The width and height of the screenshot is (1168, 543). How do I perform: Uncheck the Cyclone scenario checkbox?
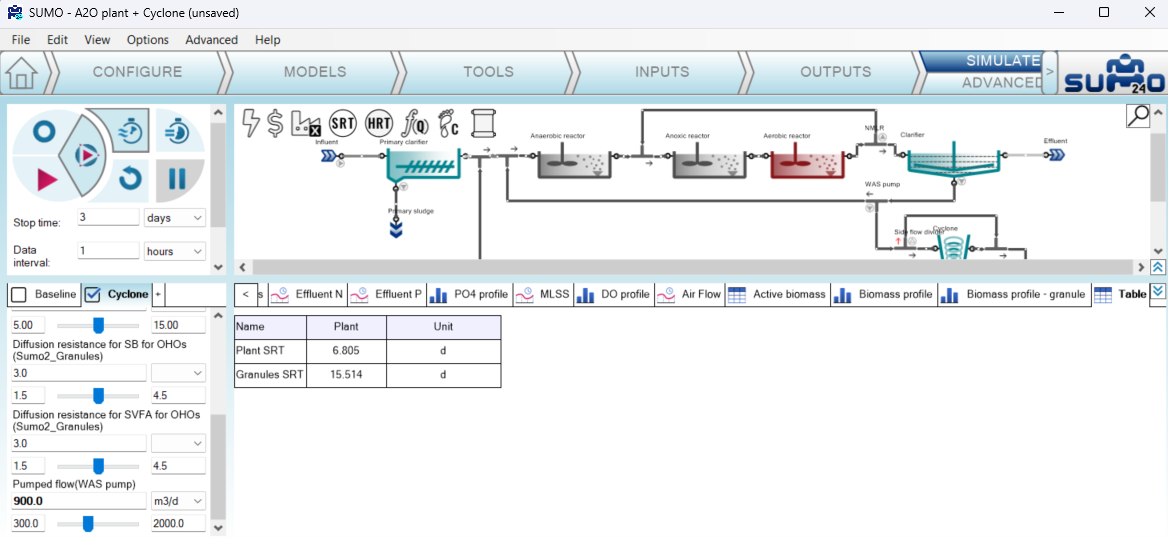coord(93,294)
